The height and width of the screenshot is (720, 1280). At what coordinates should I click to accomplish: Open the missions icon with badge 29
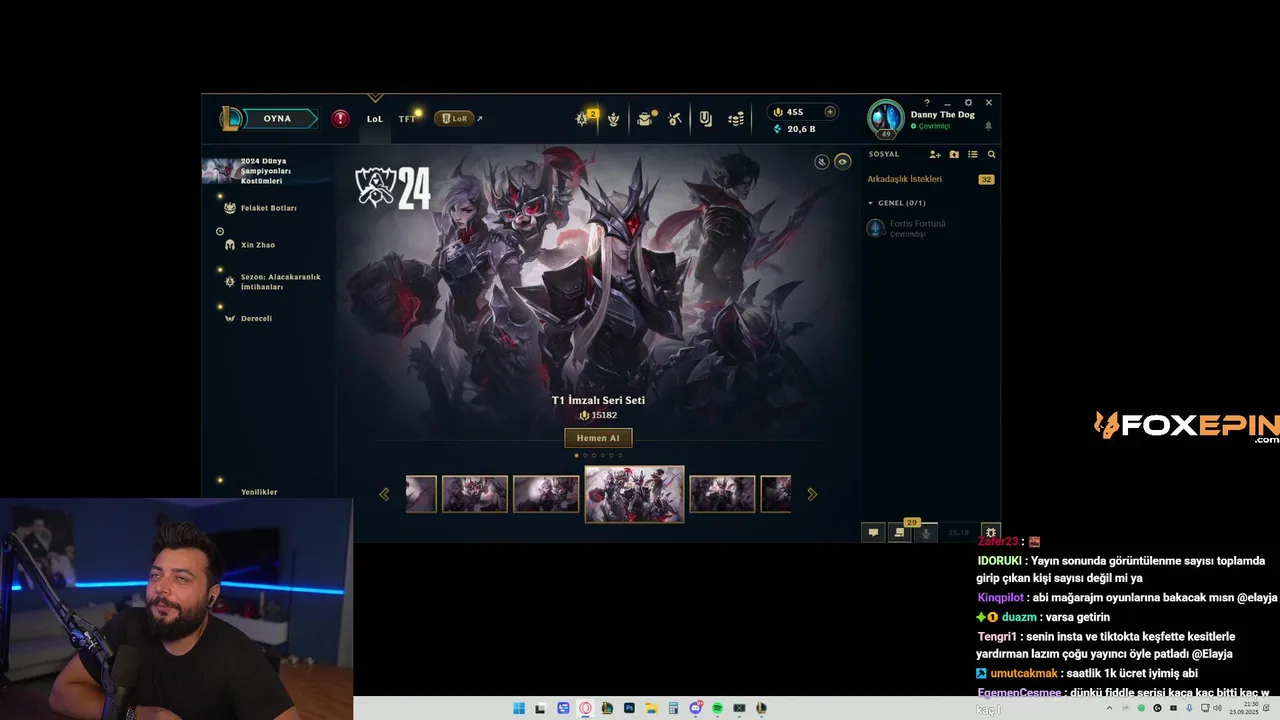tap(899, 533)
